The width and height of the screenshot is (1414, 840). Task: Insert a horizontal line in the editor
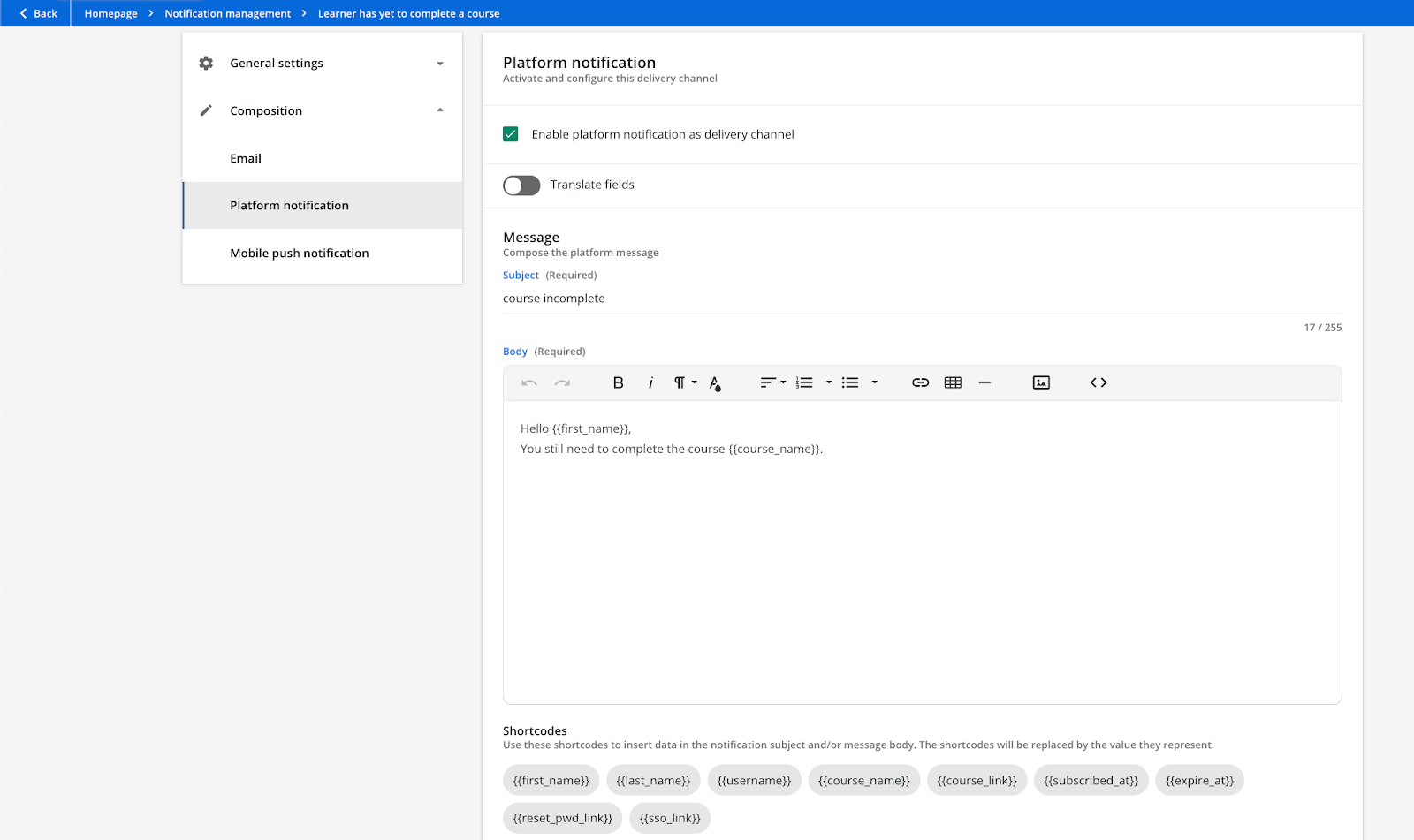pos(985,382)
